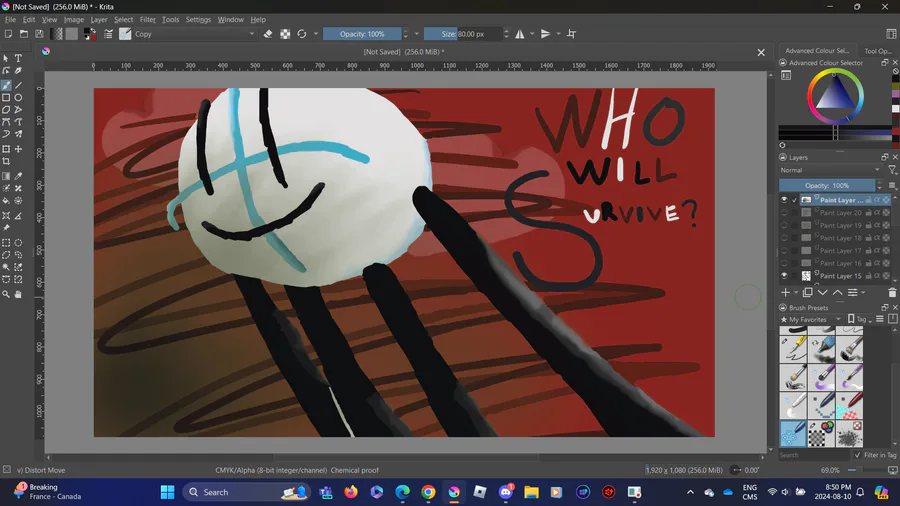Select the Line tool
This screenshot has width=900, height=506.
(18, 85)
